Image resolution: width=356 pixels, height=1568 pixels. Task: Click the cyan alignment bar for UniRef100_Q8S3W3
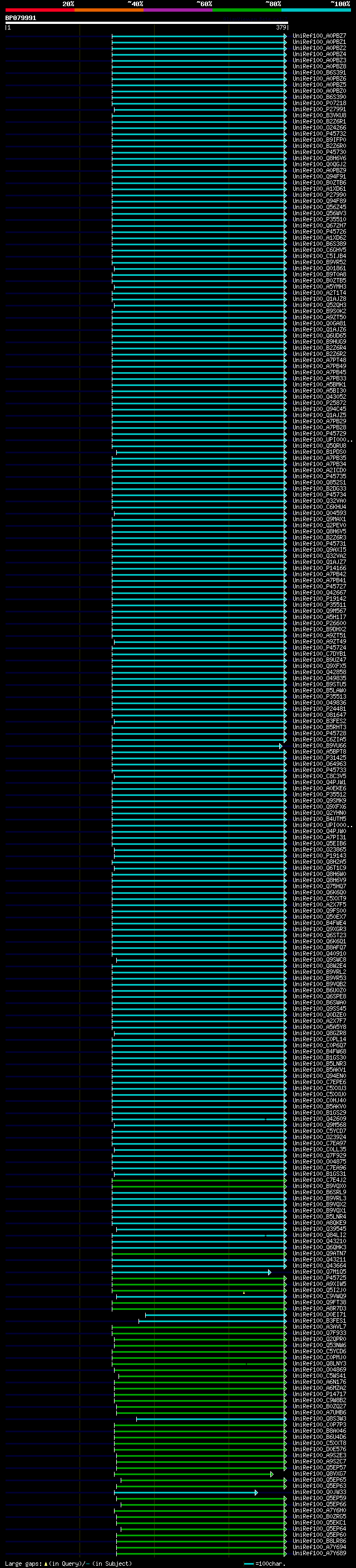point(211,1419)
